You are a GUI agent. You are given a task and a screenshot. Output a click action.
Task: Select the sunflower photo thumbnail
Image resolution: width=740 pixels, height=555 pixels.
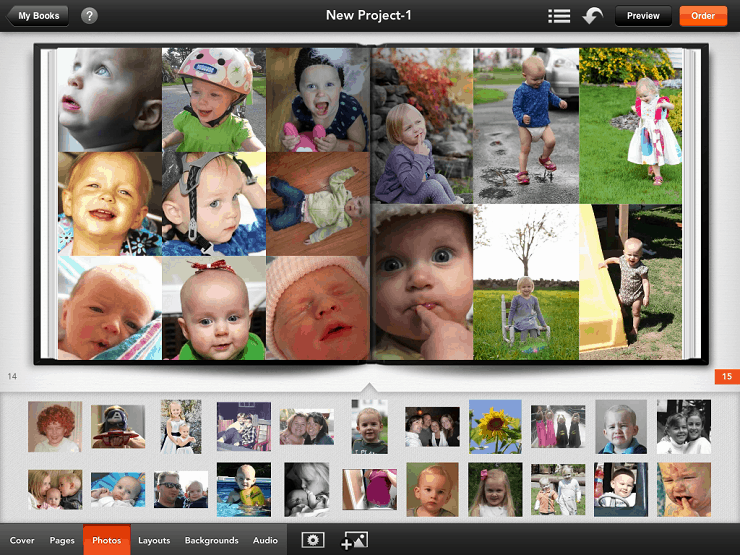[x=495, y=427]
